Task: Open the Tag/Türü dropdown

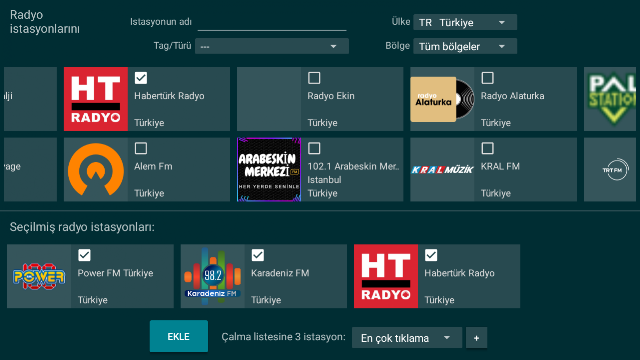Action: pyautogui.click(x=272, y=46)
